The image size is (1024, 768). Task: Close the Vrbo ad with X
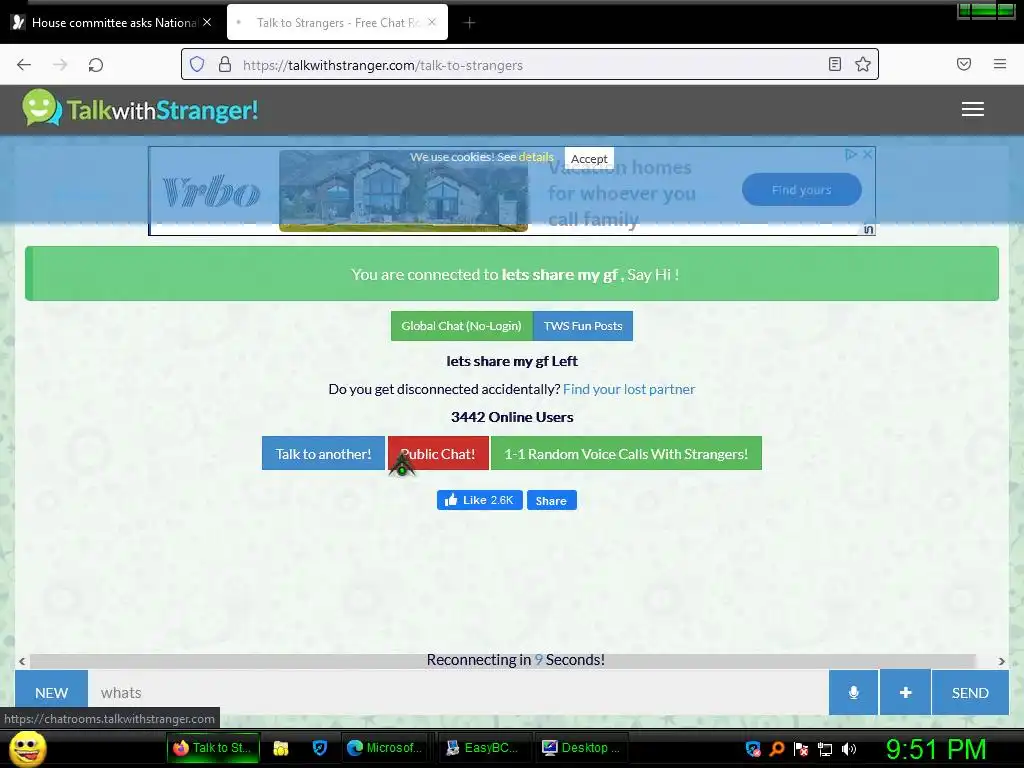(x=867, y=155)
